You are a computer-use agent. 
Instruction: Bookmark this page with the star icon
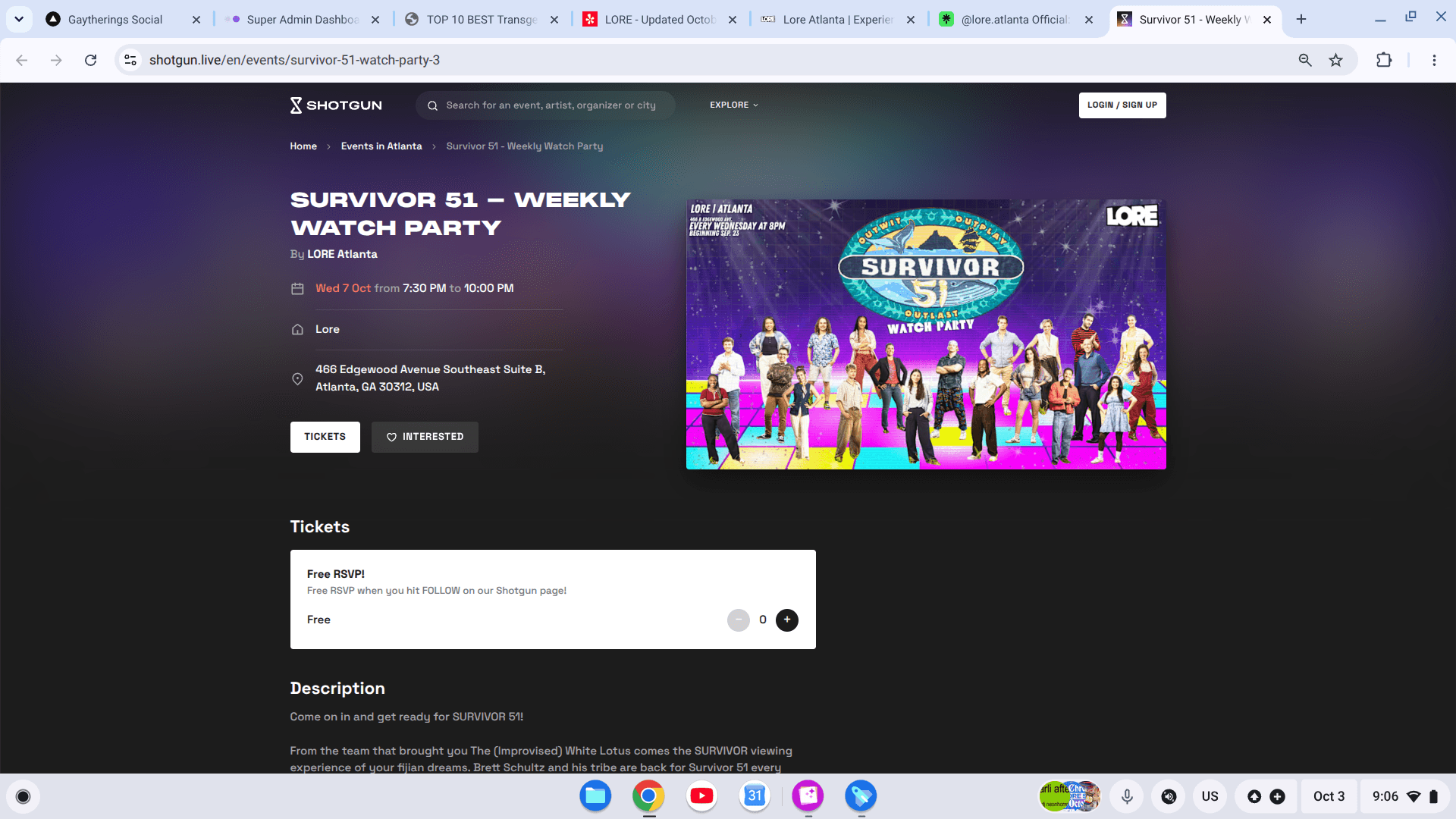click(x=1335, y=60)
